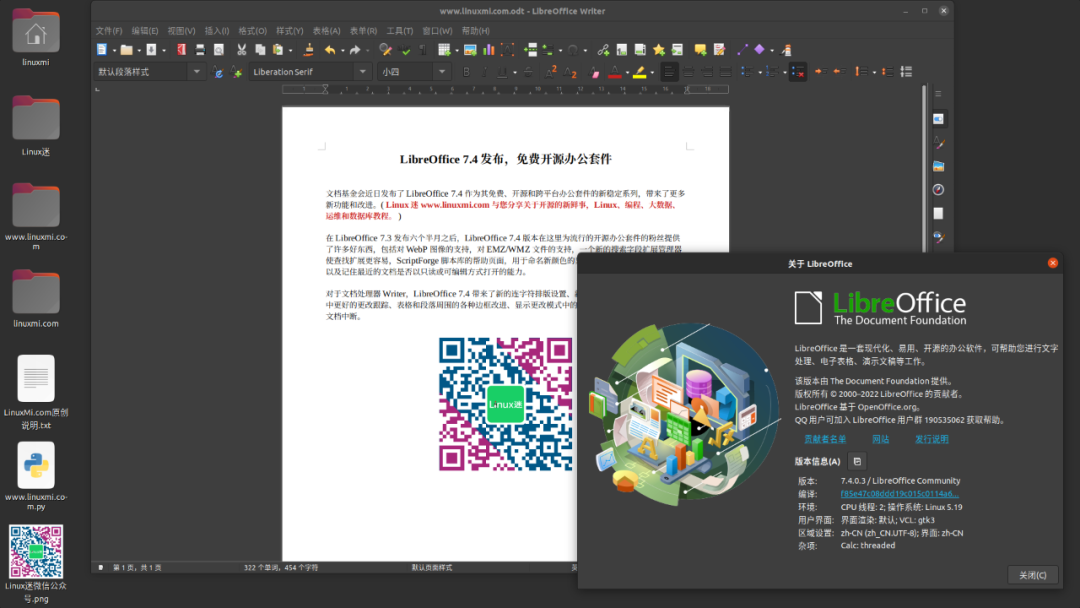The height and width of the screenshot is (608, 1080).
Task: Toggle bold formatting
Action: tap(466, 71)
